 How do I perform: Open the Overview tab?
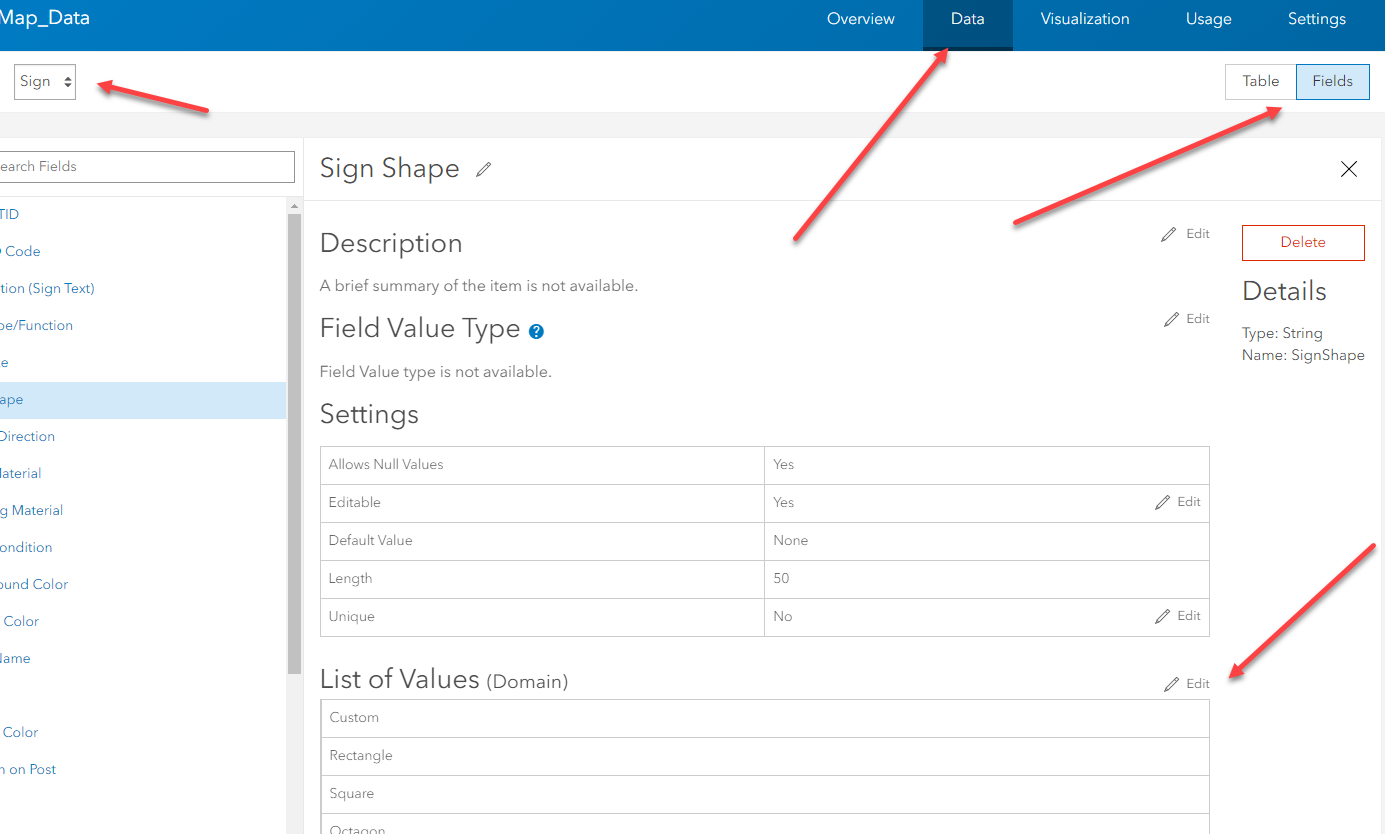click(860, 19)
